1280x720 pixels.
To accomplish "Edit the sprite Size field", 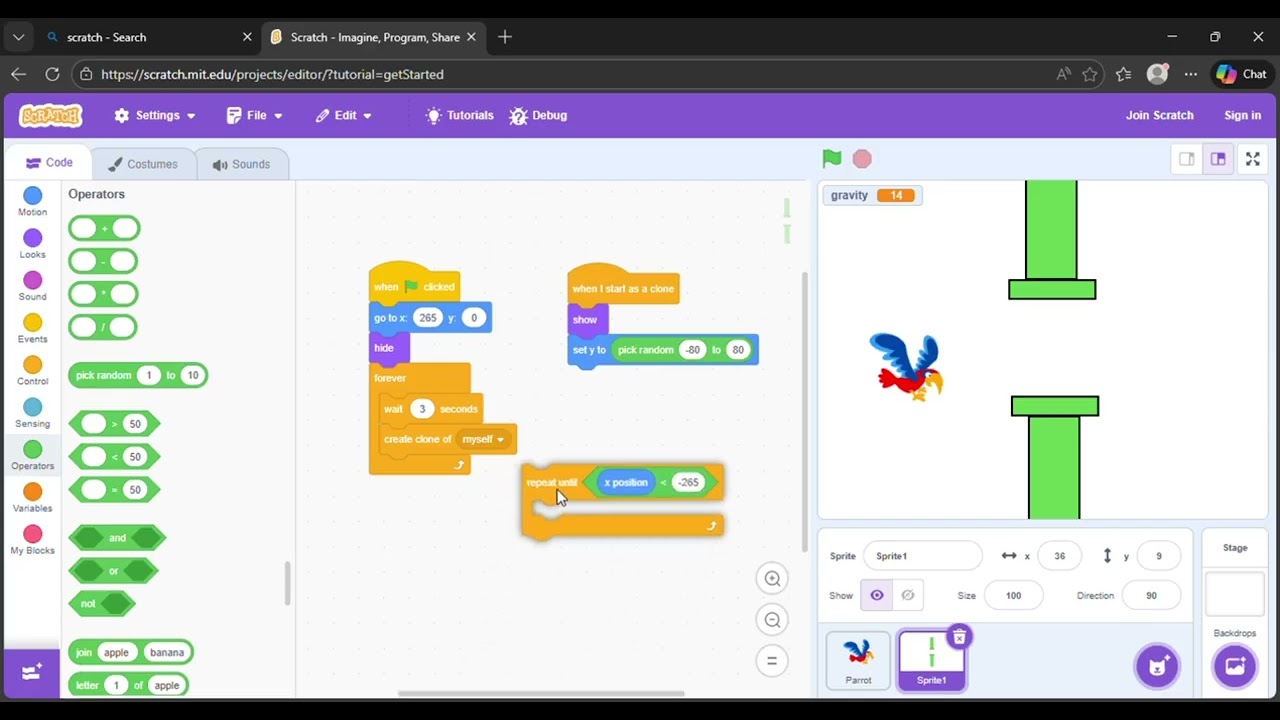I will (1013, 595).
